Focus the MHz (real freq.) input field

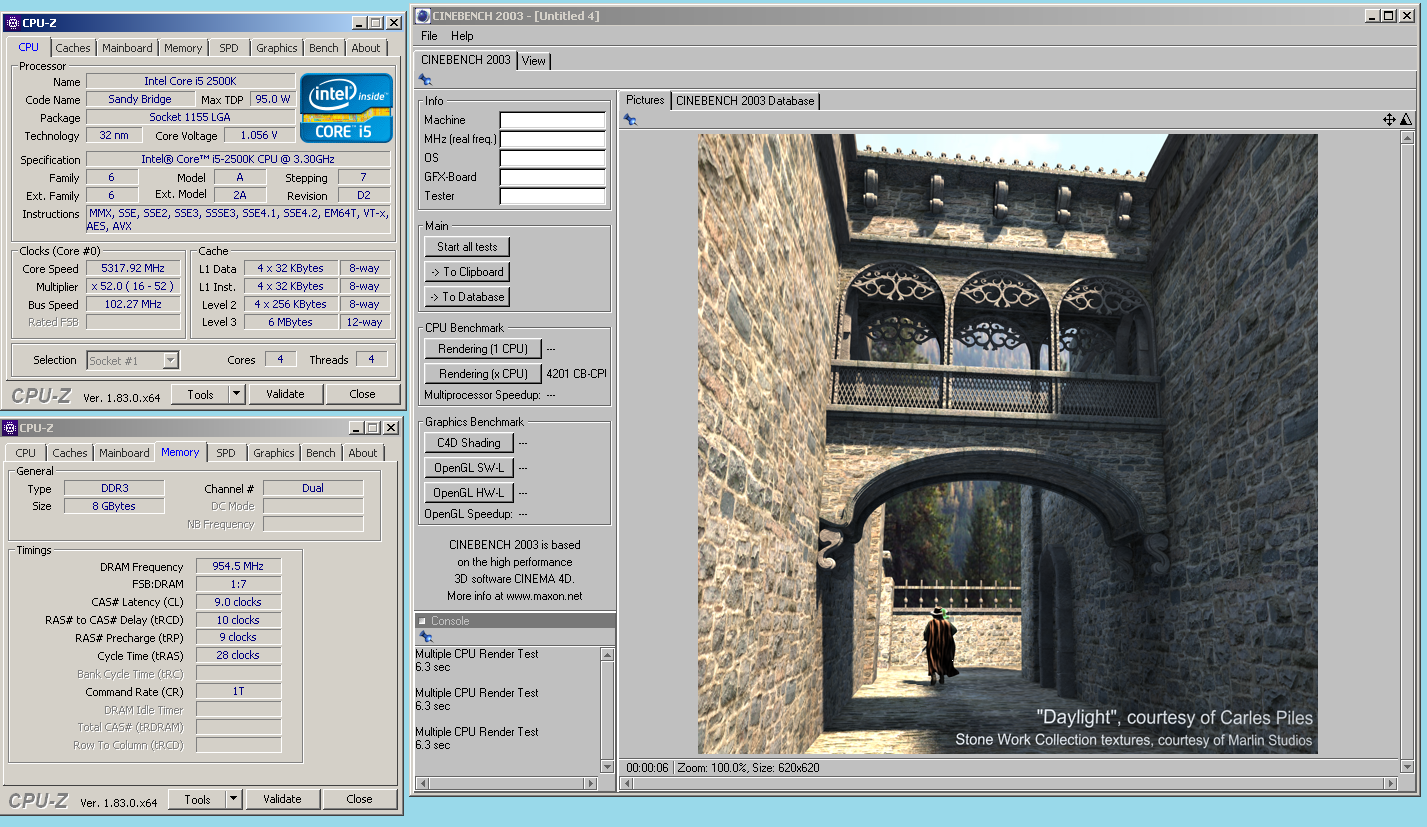coord(553,139)
